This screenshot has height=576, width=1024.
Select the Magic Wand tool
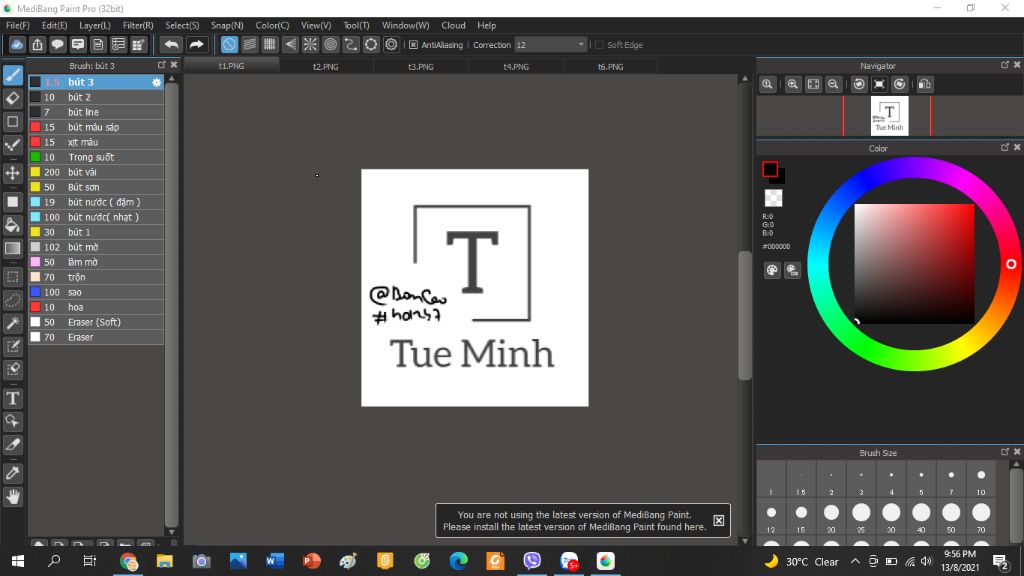click(x=12, y=323)
